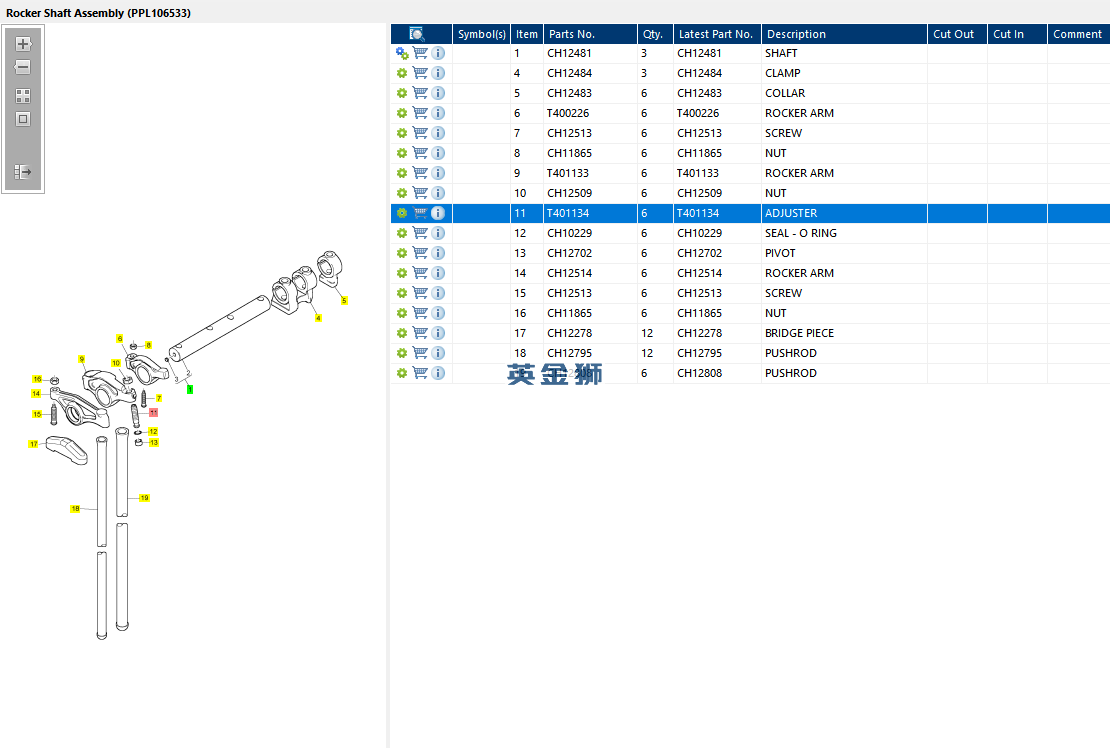
Task: Add ADJUSTER T401134 to cart
Action: 420,213
